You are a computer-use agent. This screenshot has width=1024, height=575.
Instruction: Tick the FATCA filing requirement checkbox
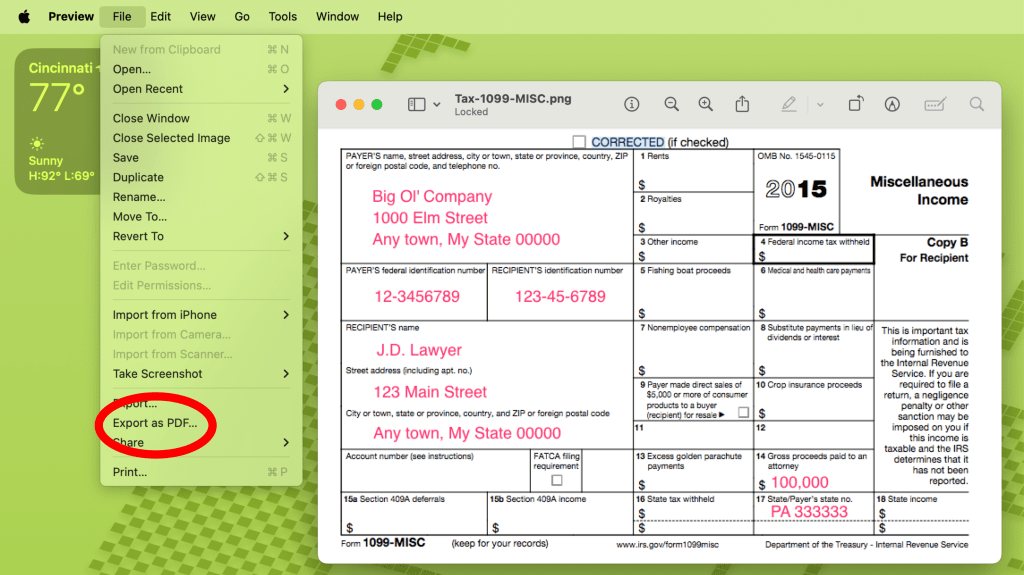point(556,480)
